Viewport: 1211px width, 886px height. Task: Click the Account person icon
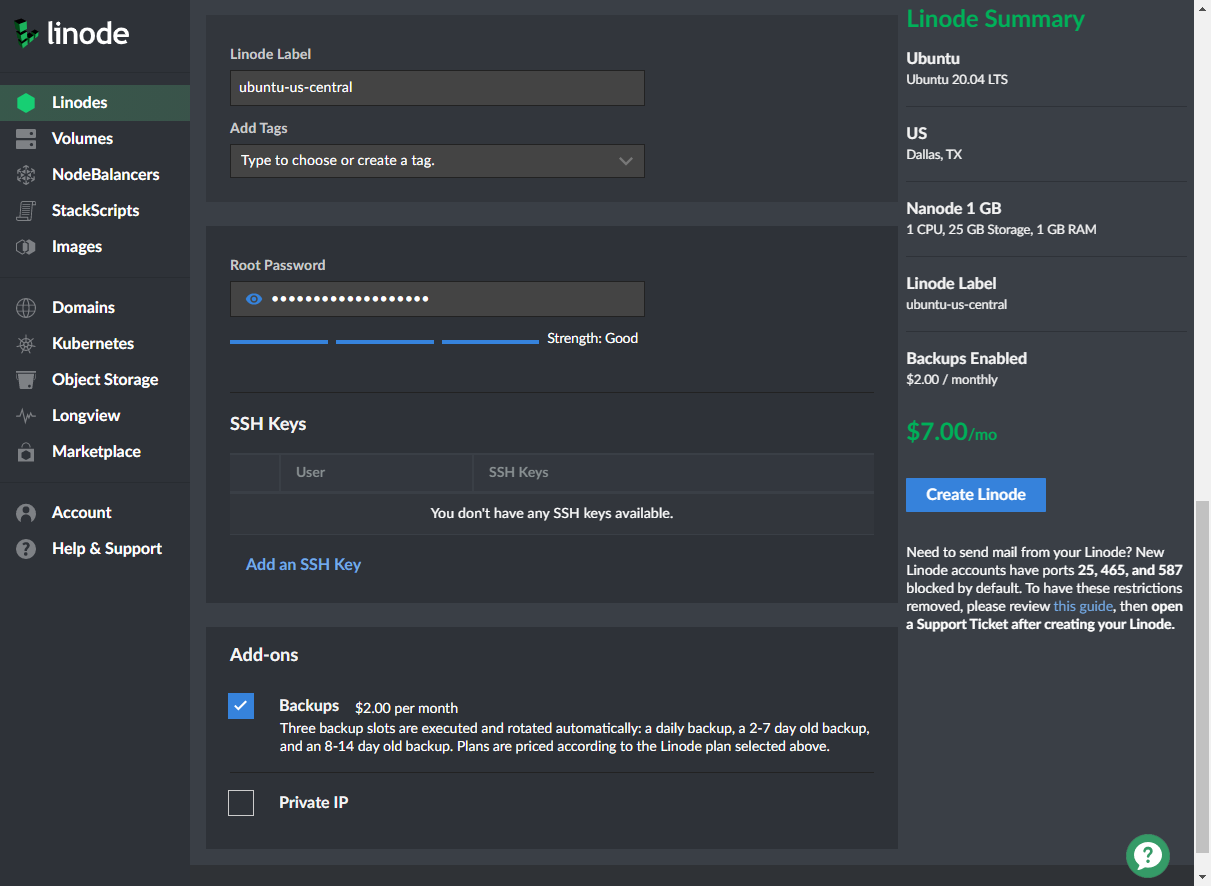click(26, 513)
